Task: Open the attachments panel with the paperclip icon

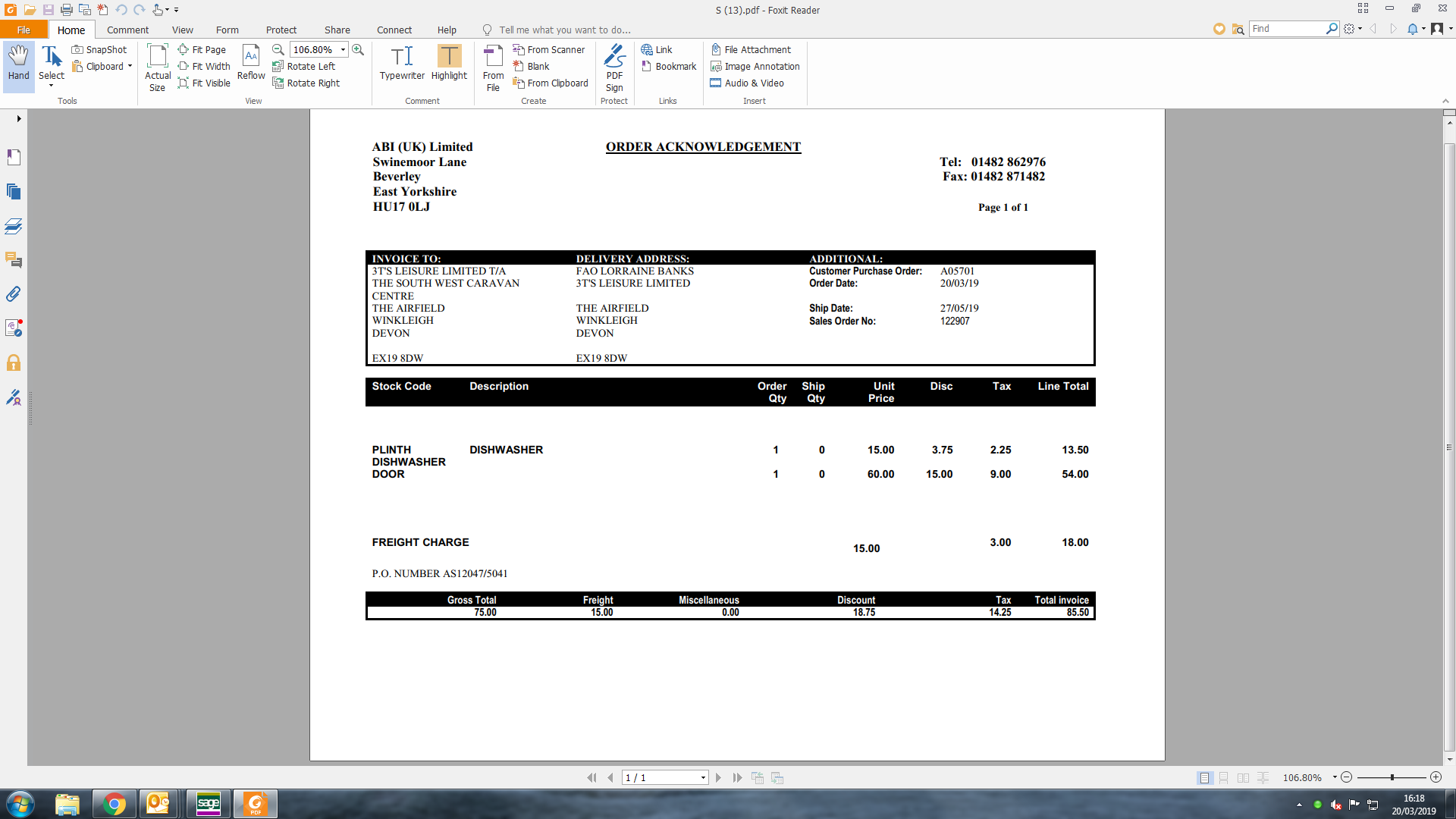Action: pos(14,294)
